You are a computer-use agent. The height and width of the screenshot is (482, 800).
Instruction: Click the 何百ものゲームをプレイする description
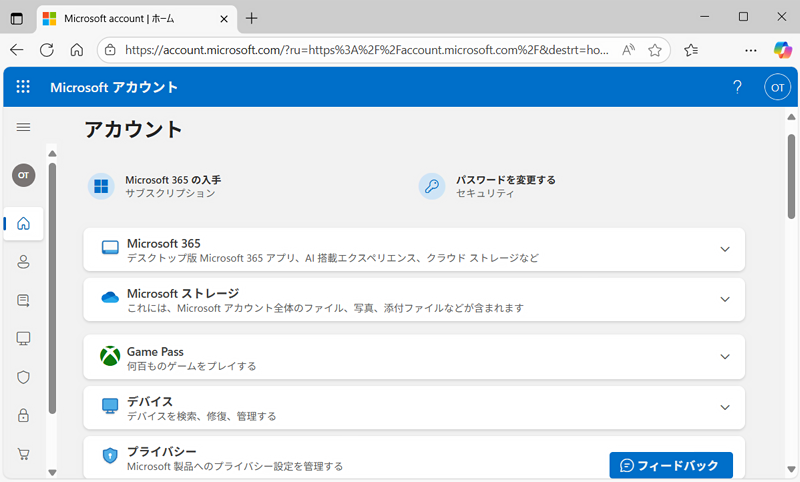click(x=191, y=366)
